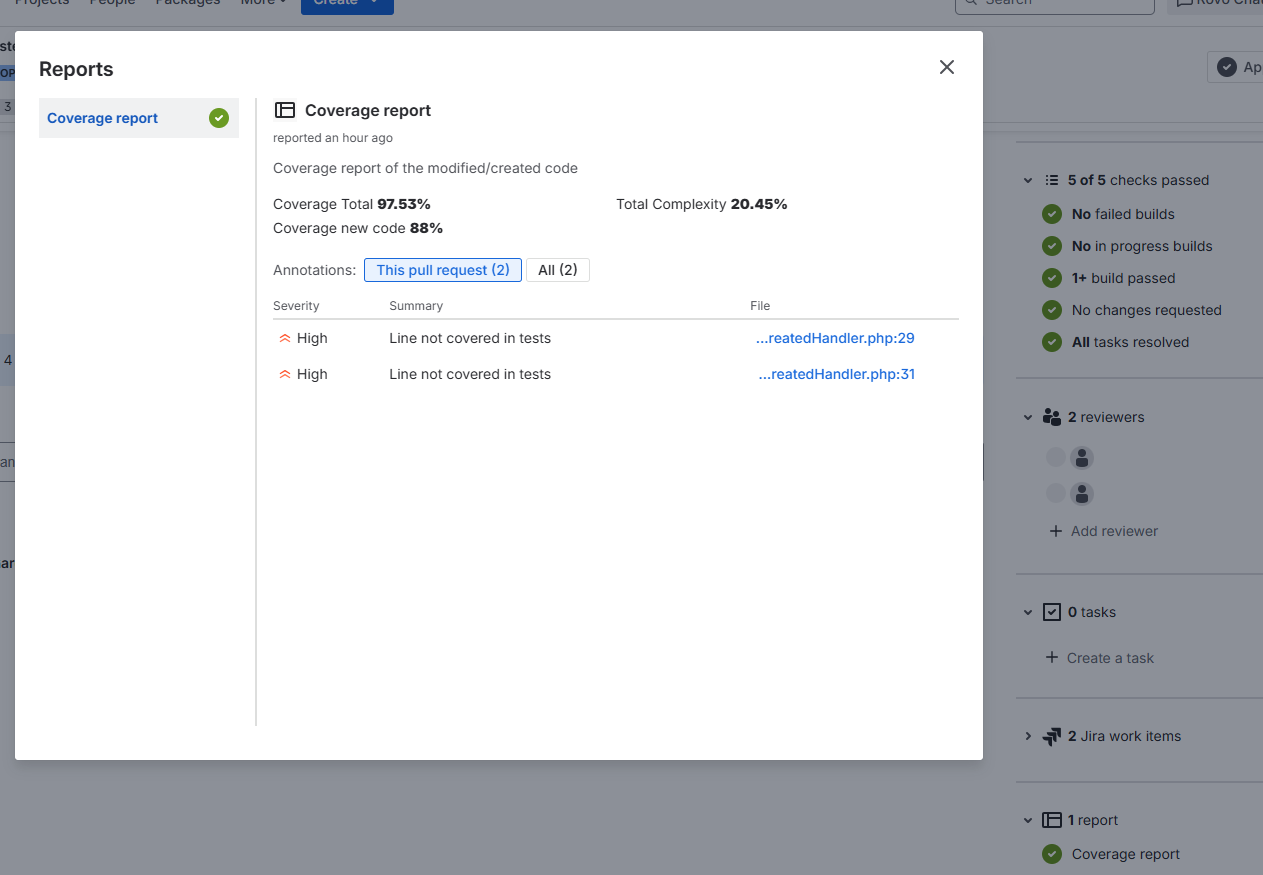The height and width of the screenshot is (875, 1263).
Task: Collapse the reviewers section
Action: pyautogui.click(x=1028, y=418)
